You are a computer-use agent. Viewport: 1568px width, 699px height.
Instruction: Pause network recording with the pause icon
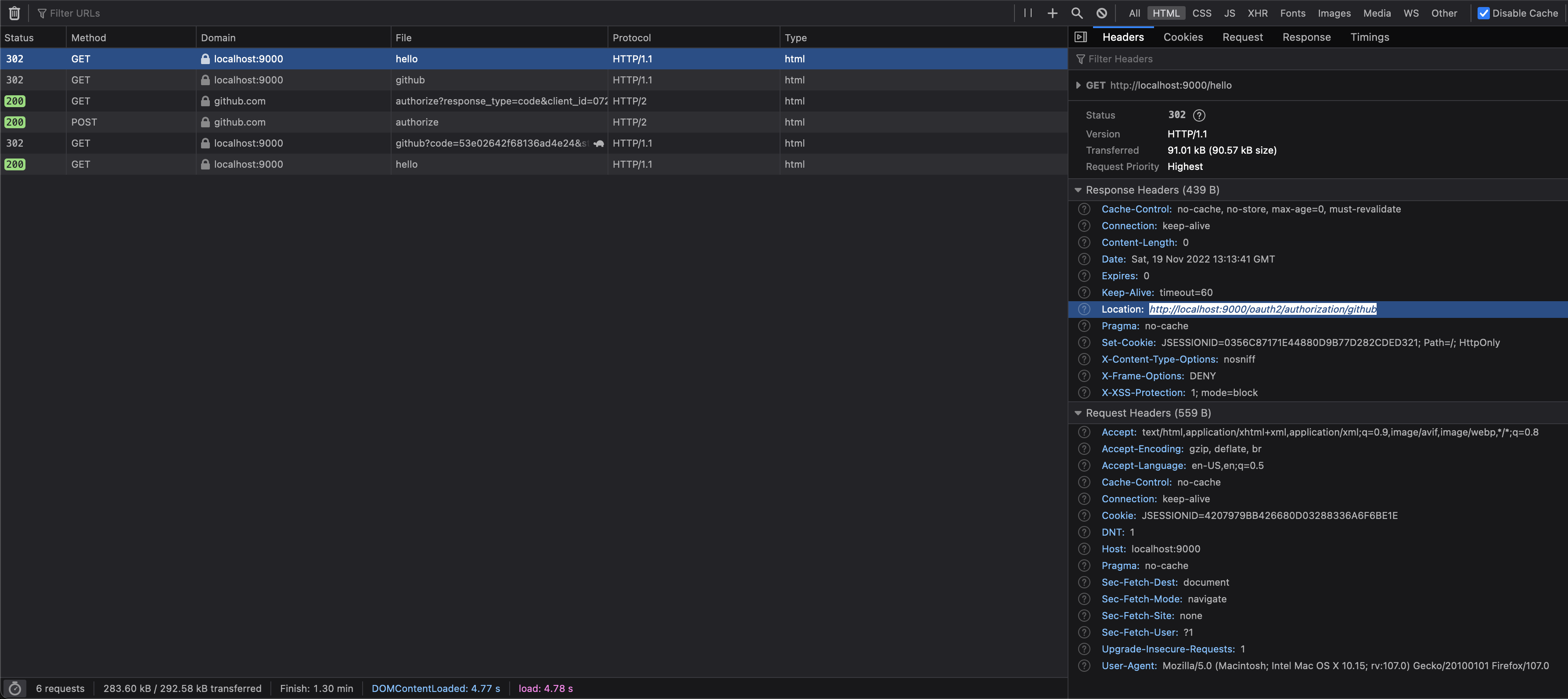(1028, 13)
